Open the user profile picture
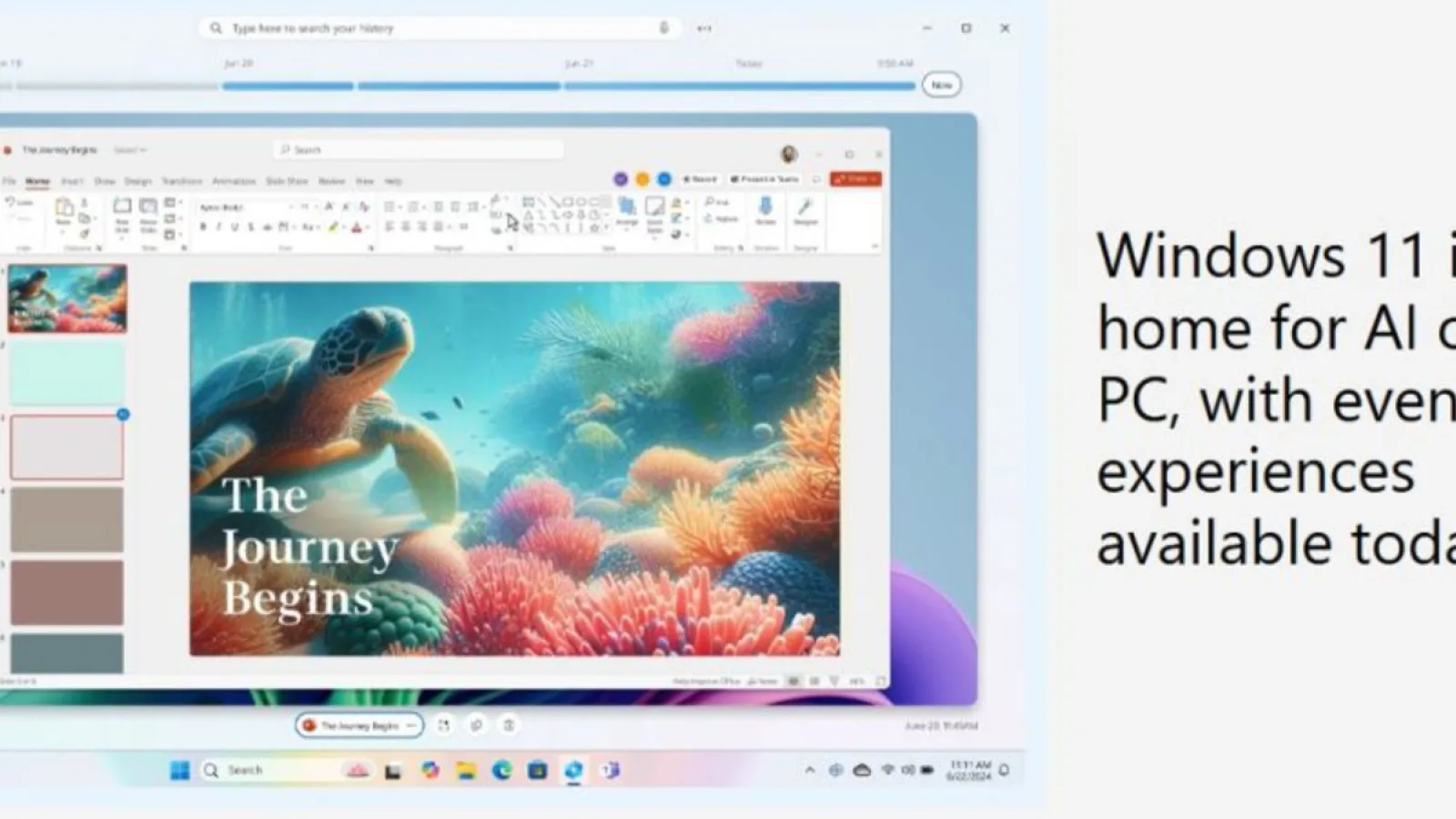Screen dimensions: 1456x819 coord(789,154)
